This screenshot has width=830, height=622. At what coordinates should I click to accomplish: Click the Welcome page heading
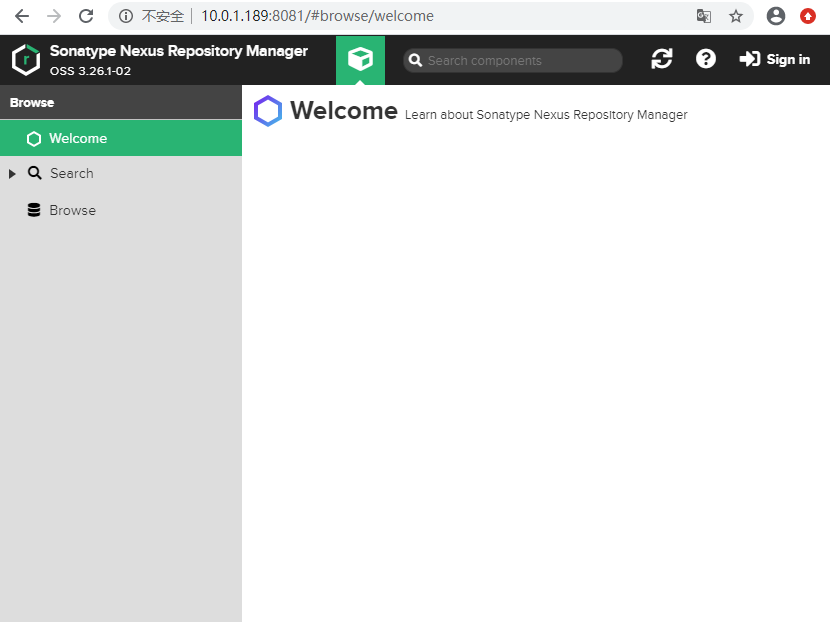click(x=344, y=111)
